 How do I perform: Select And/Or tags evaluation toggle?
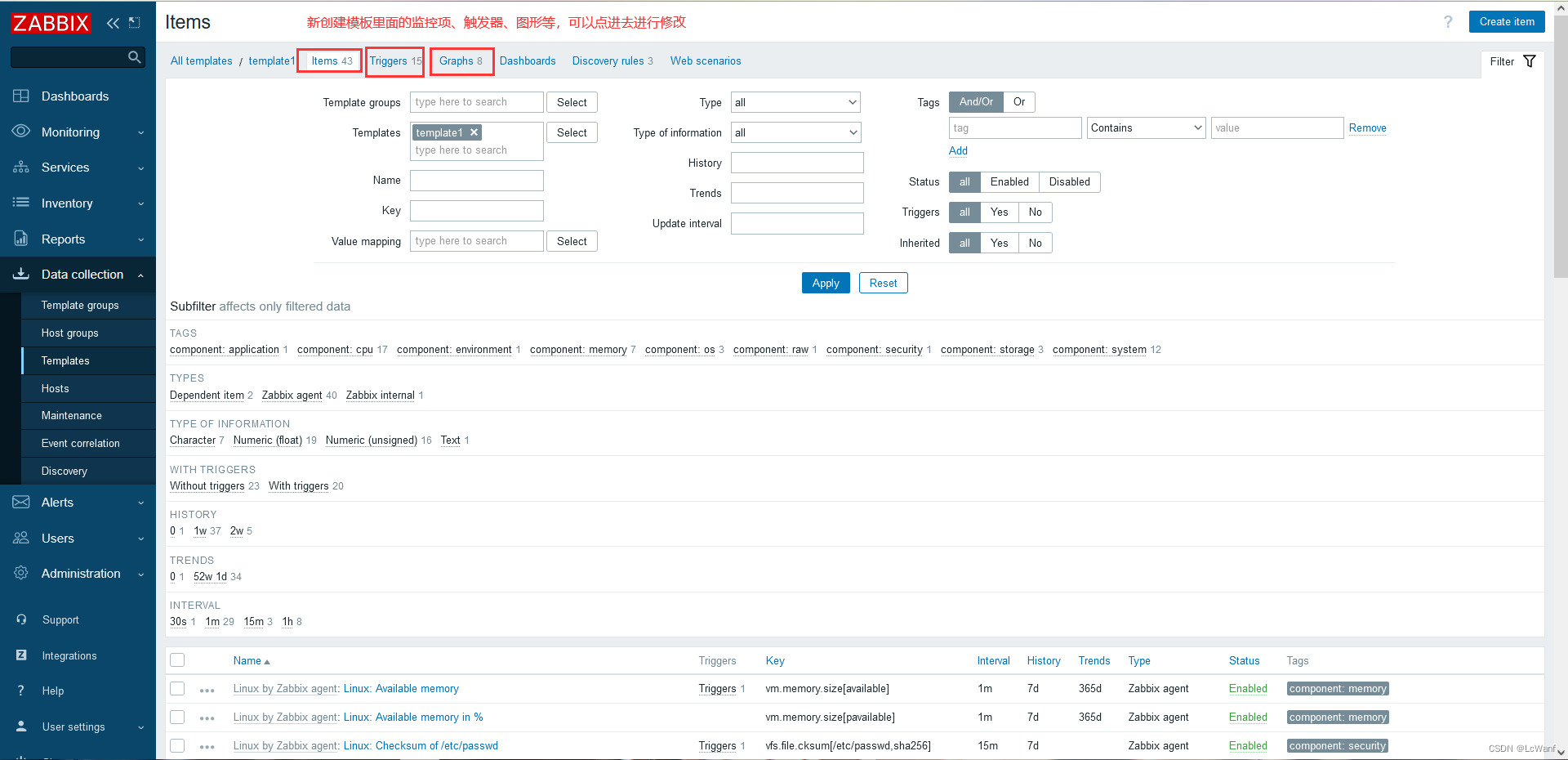[976, 102]
